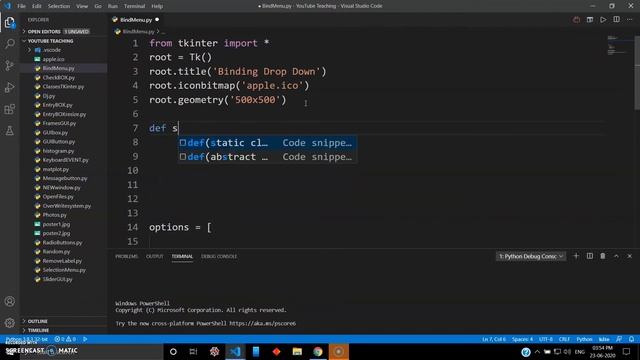
Task: Change encoding via UTF-8 status item
Action: tap(546, 339)
